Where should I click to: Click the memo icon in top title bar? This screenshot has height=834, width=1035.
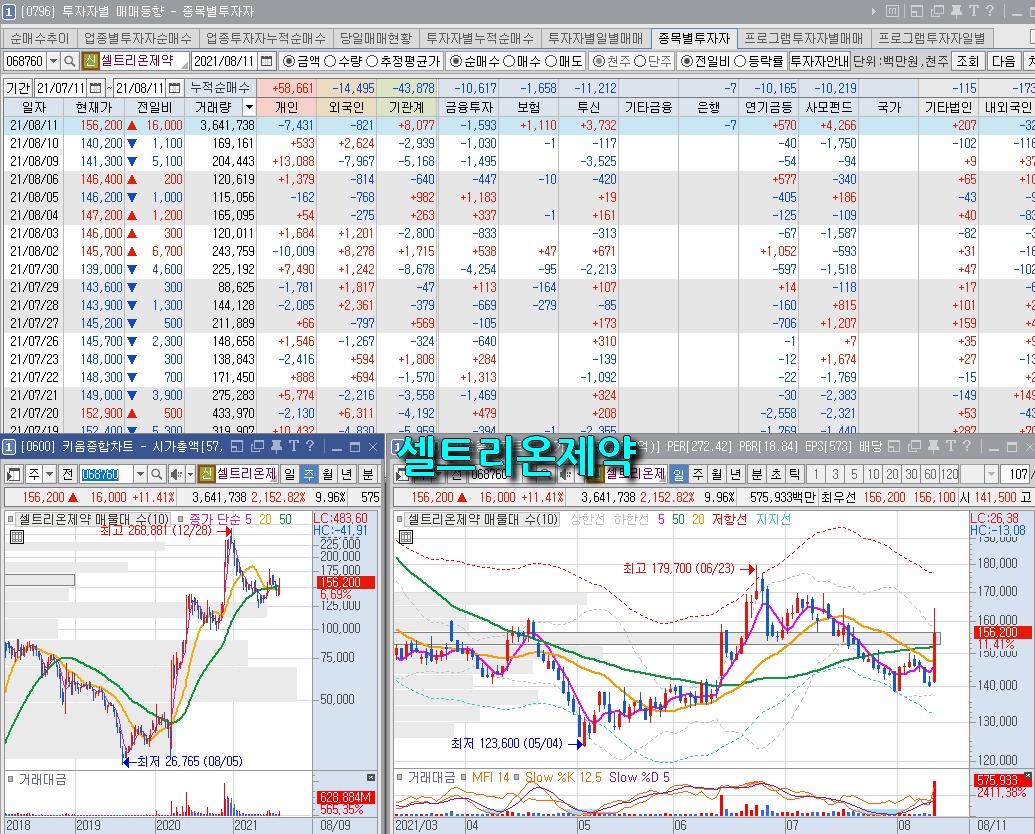tap(892, 11)
